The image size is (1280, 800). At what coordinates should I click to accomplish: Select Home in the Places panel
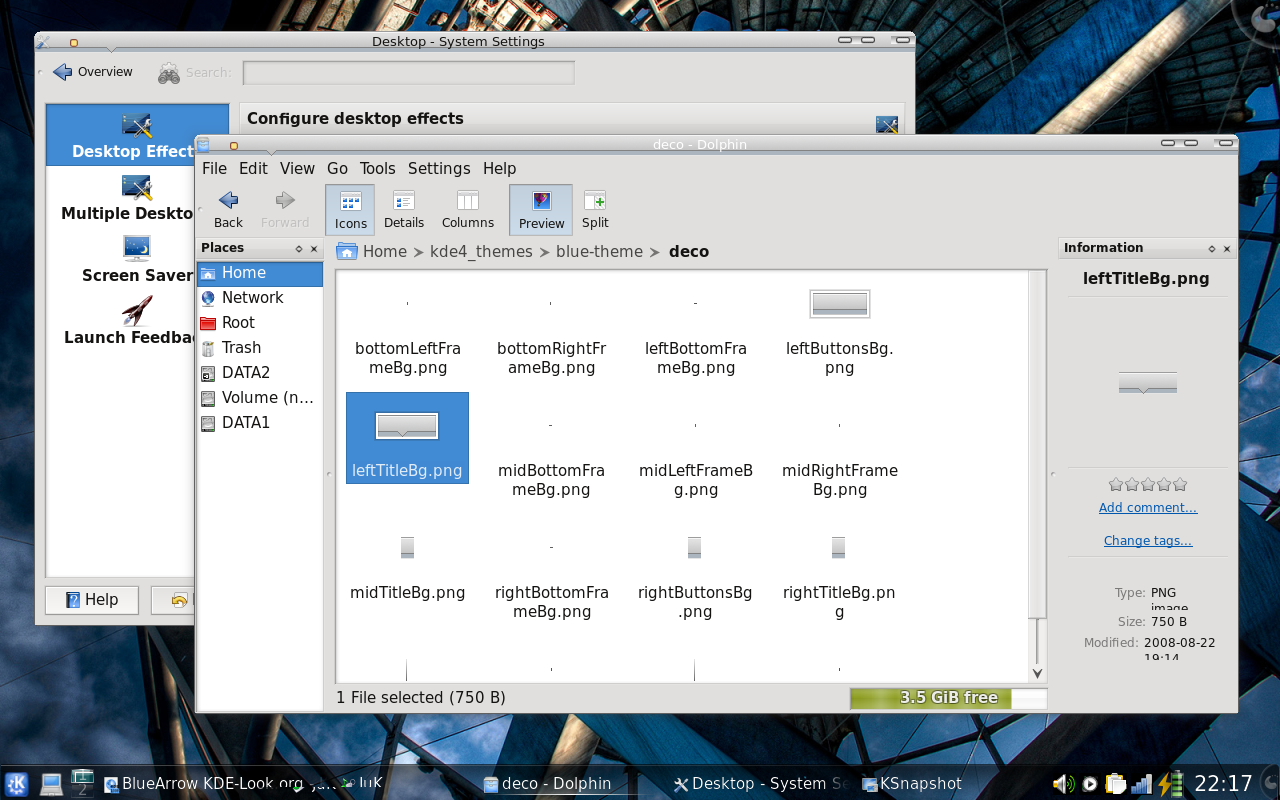tap(260, 273)
